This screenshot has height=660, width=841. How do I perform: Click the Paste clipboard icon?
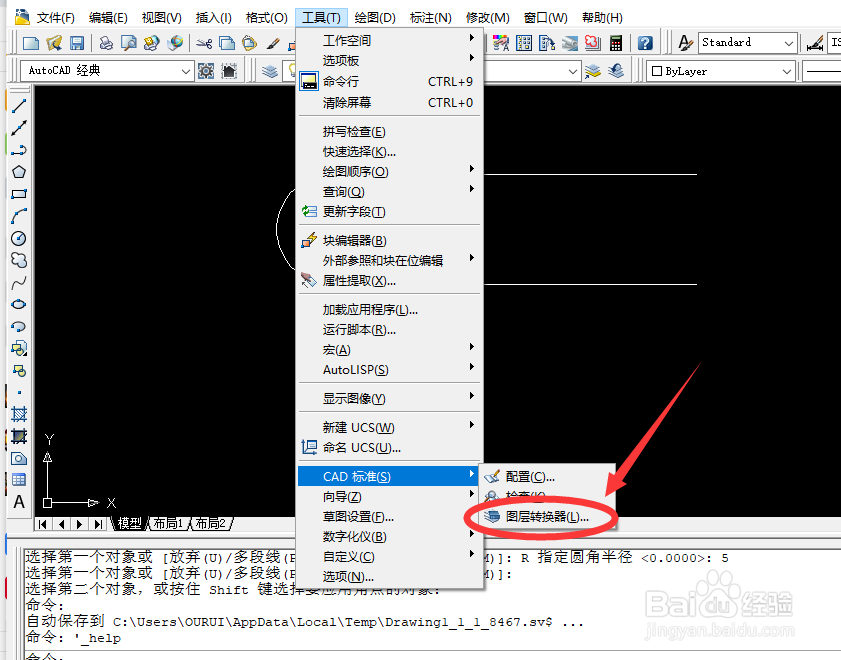tap(249, 43)
